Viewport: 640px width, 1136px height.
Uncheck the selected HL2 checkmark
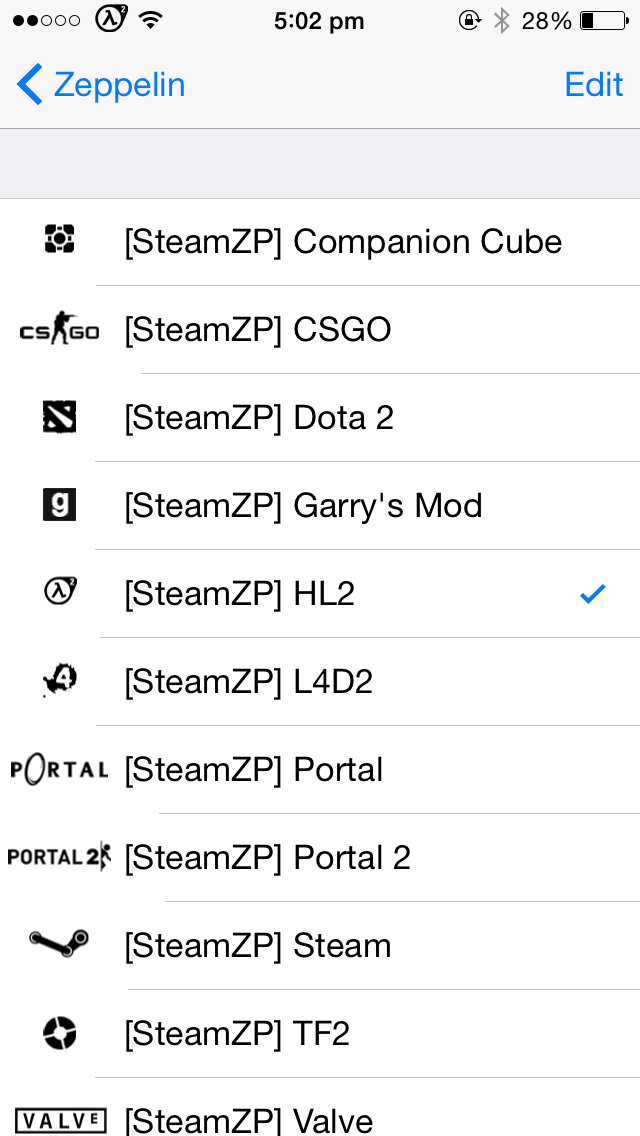point(592,594)
